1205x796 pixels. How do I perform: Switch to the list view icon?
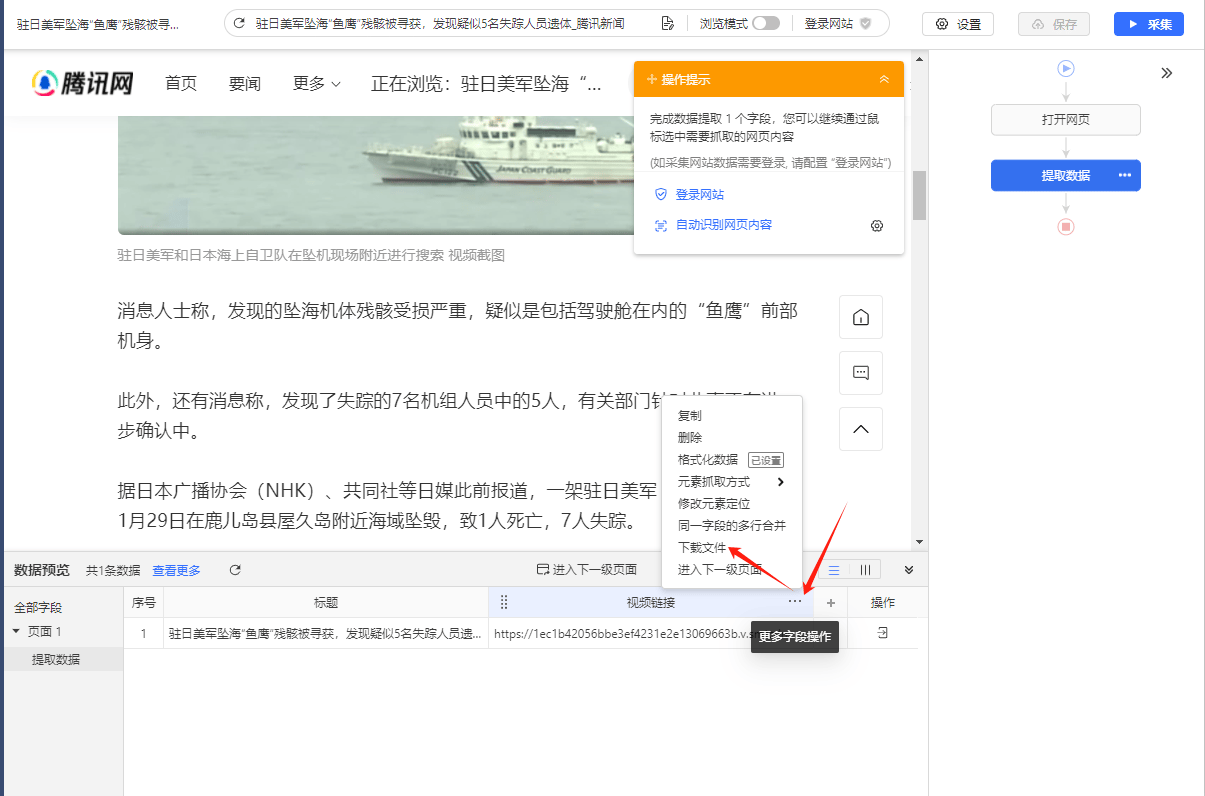[834, 570]
